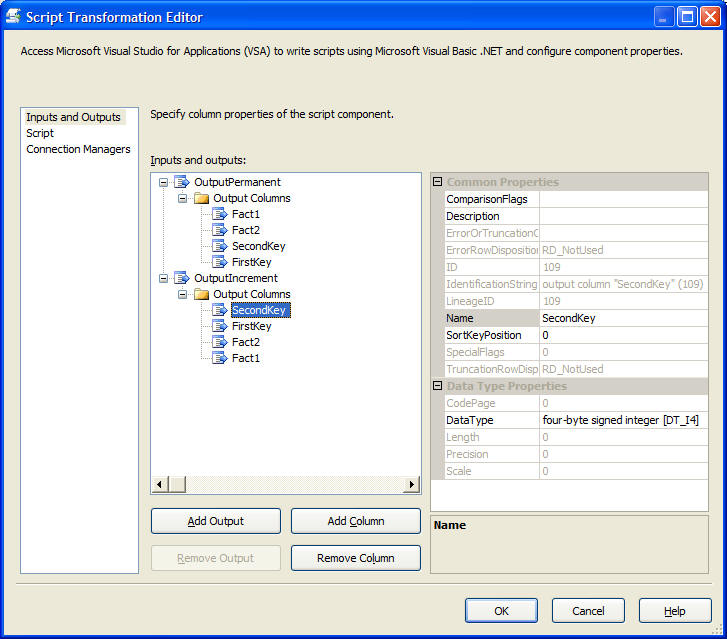Click the FirstKey column icon under OutputIncrement
This screenshot has width=727, height=639.
point(220,326)
